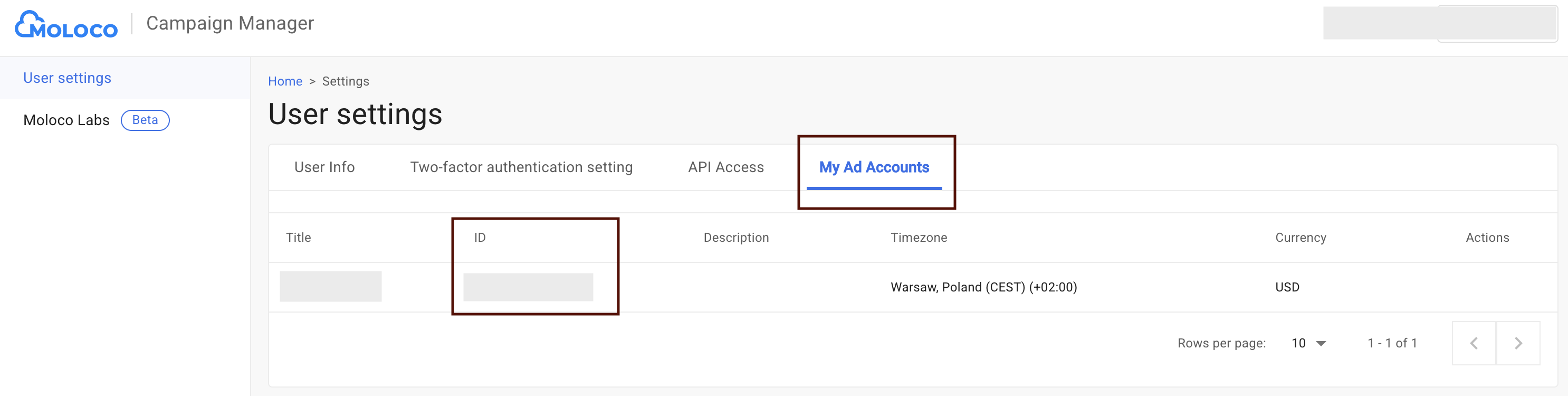Open User settings in the sidebar
1568x396 pixels.
(x=67, y=78)
